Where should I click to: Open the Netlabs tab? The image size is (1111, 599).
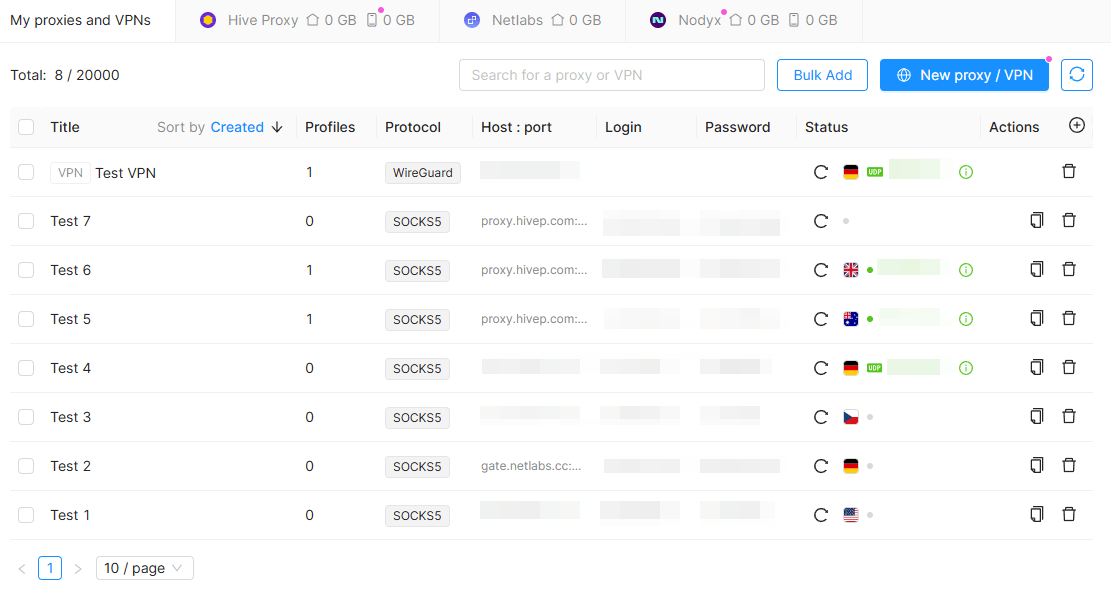pyautogui.click(x=532, y=21)
